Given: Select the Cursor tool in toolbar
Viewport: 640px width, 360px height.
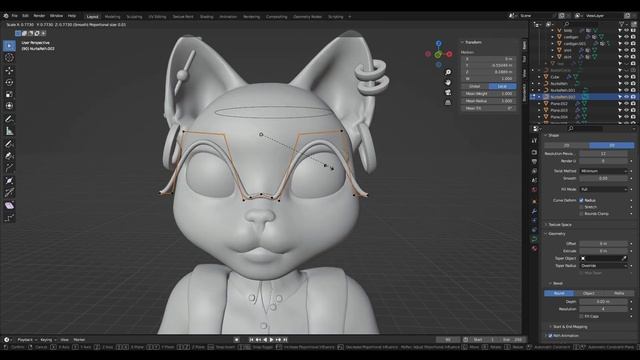Looking at the screenshot, I should (9, 58).
